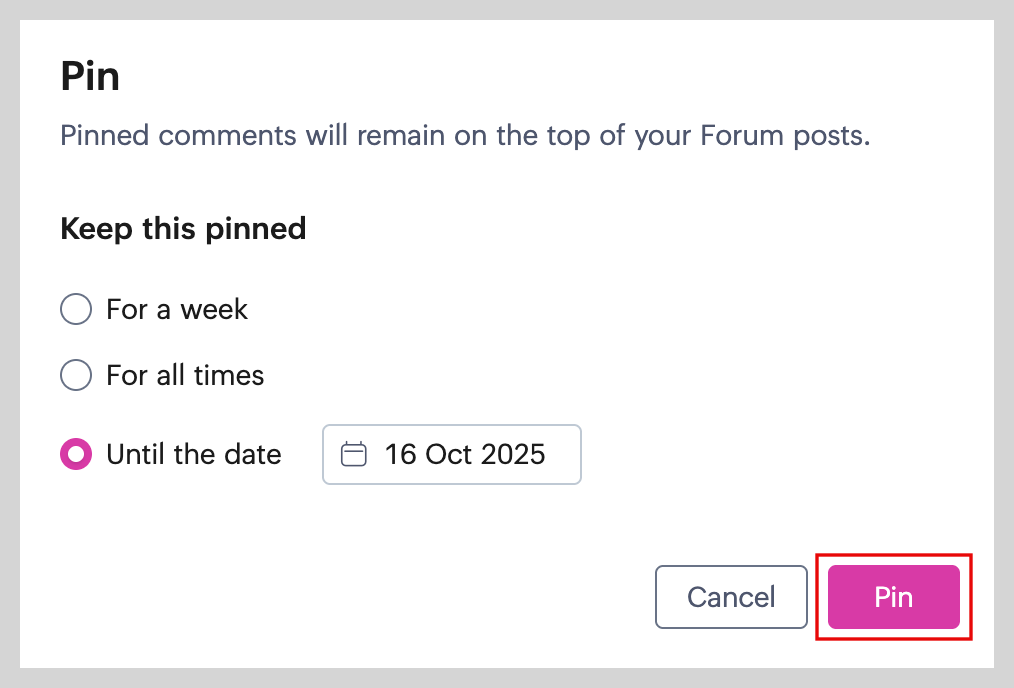Click the "For a week" label text
Viewport: 1014px width, 688px height.
(x=177, y=310)
